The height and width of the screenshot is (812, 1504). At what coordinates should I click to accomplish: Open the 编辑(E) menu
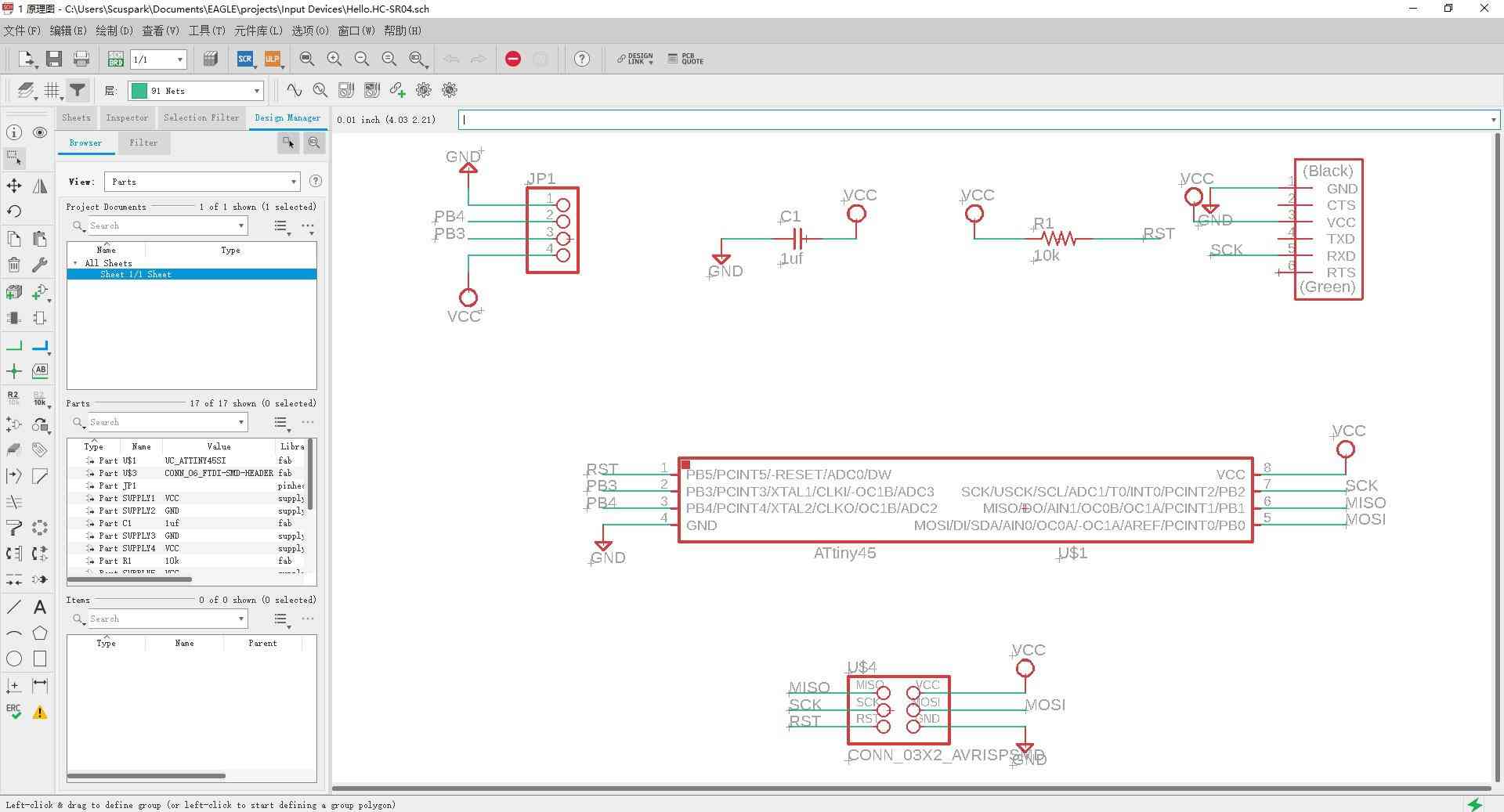point(68,31)
